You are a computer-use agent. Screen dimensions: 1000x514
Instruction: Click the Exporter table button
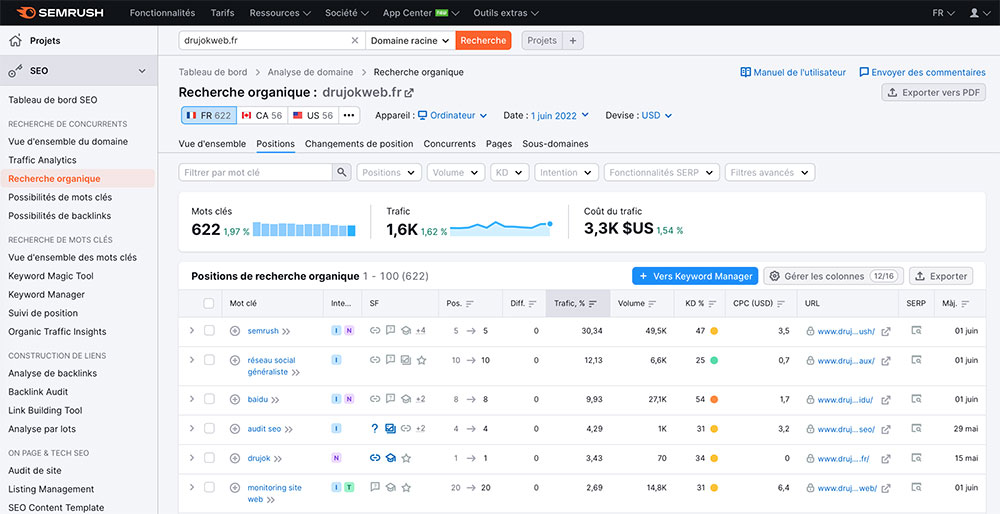pos(941,276)
